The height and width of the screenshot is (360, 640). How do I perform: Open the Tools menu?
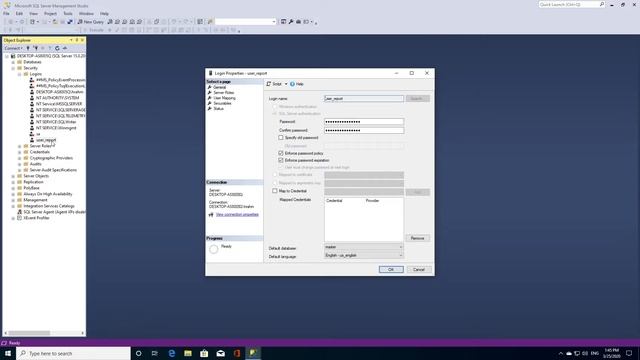point(68,13)
